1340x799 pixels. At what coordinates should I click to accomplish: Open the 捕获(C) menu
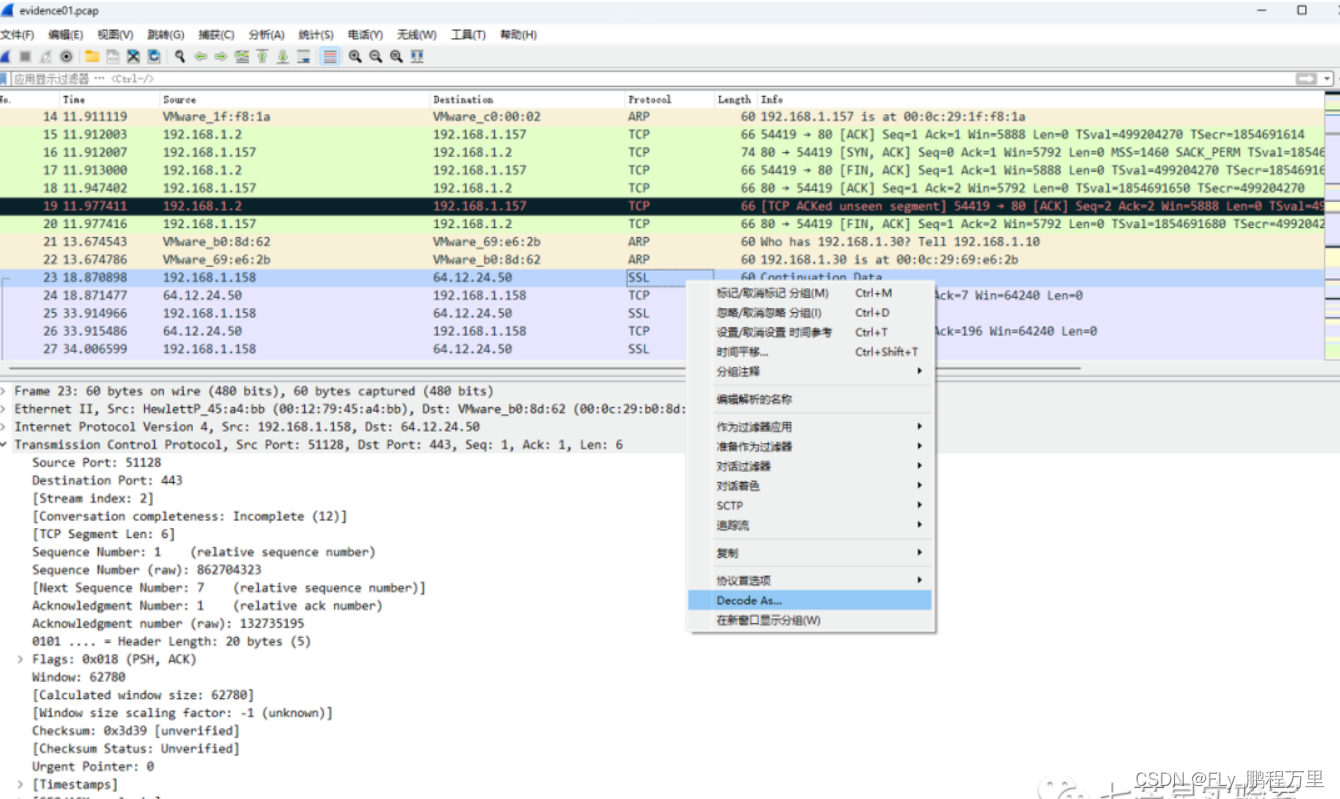click(216, 35)
